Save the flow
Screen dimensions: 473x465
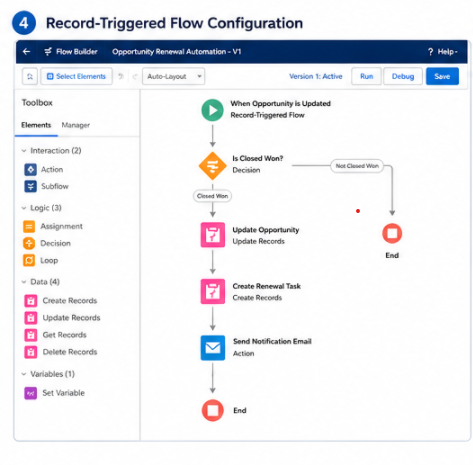pos(442,76)
